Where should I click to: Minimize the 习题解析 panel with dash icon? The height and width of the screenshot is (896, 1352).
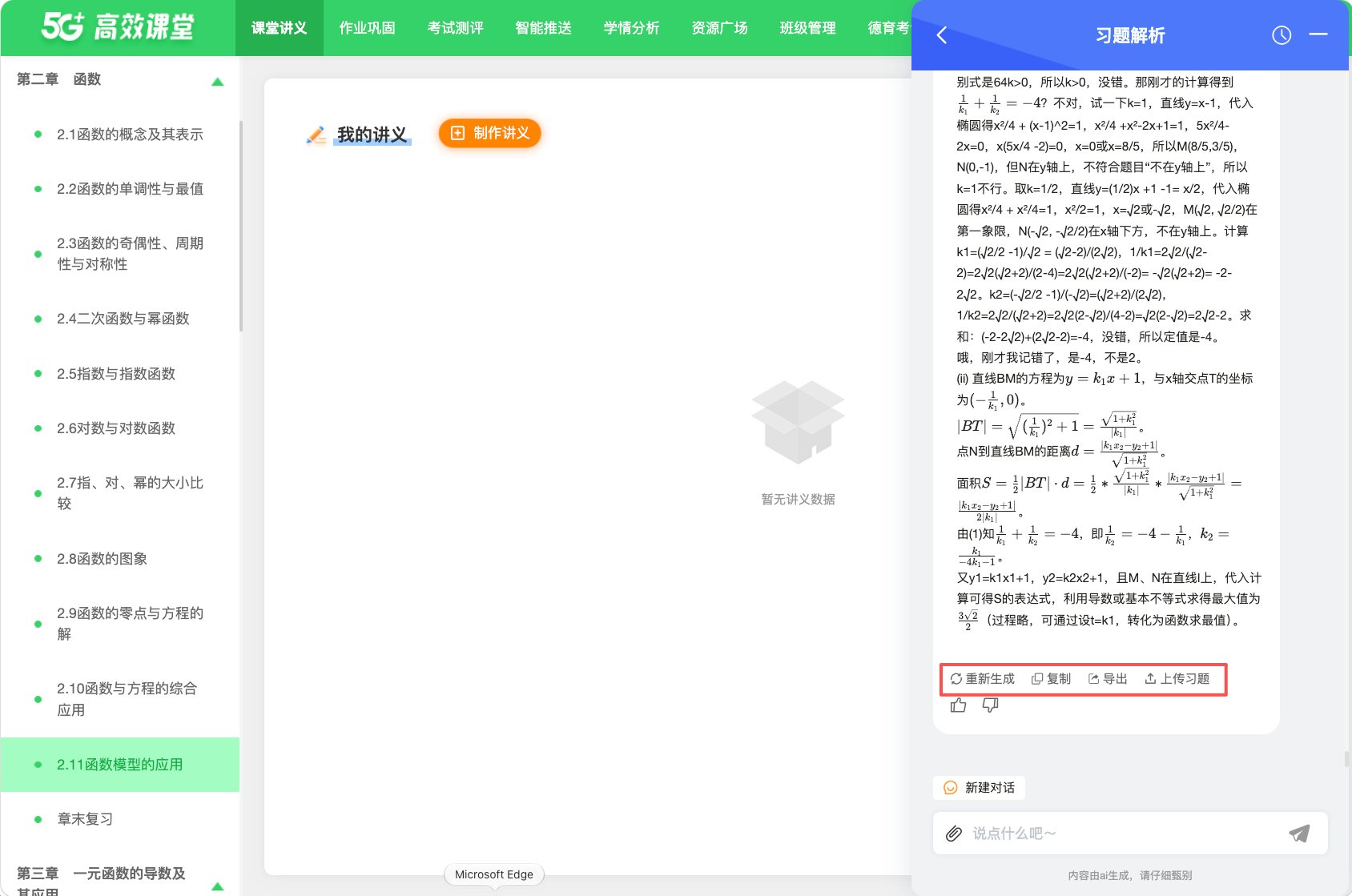click(1318, 34)
